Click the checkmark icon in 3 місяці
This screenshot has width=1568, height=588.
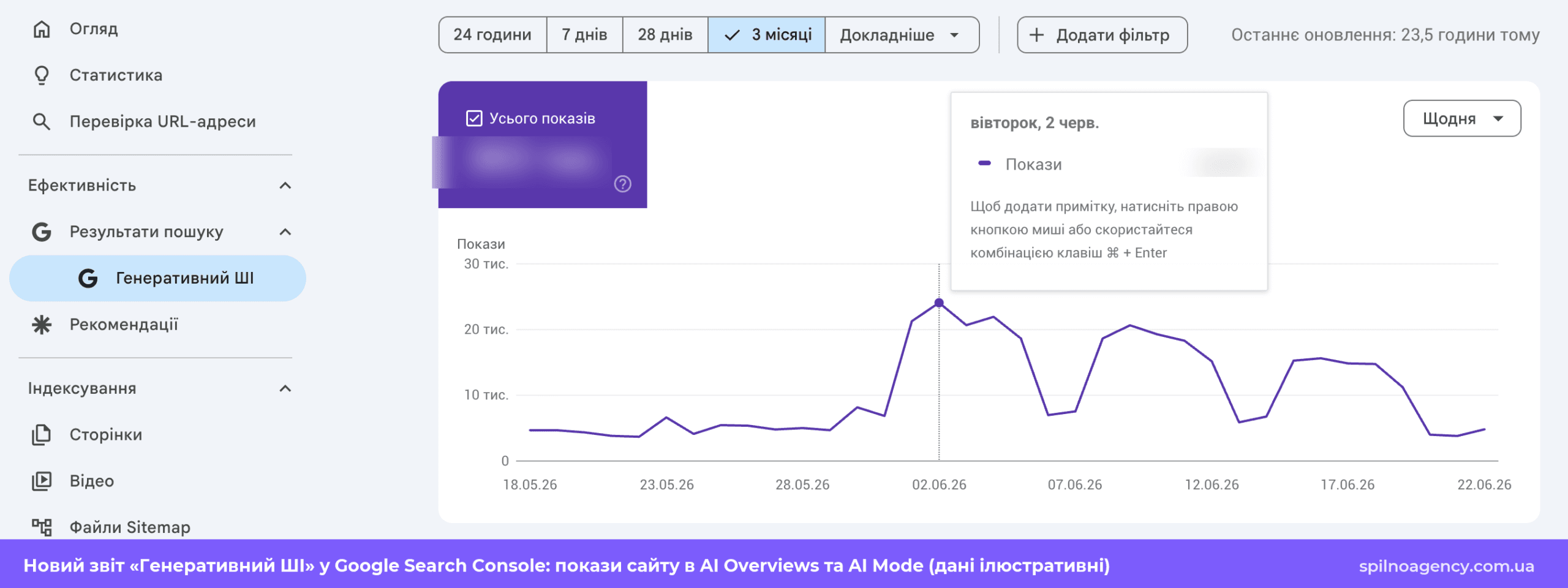(x=732, y=36)
